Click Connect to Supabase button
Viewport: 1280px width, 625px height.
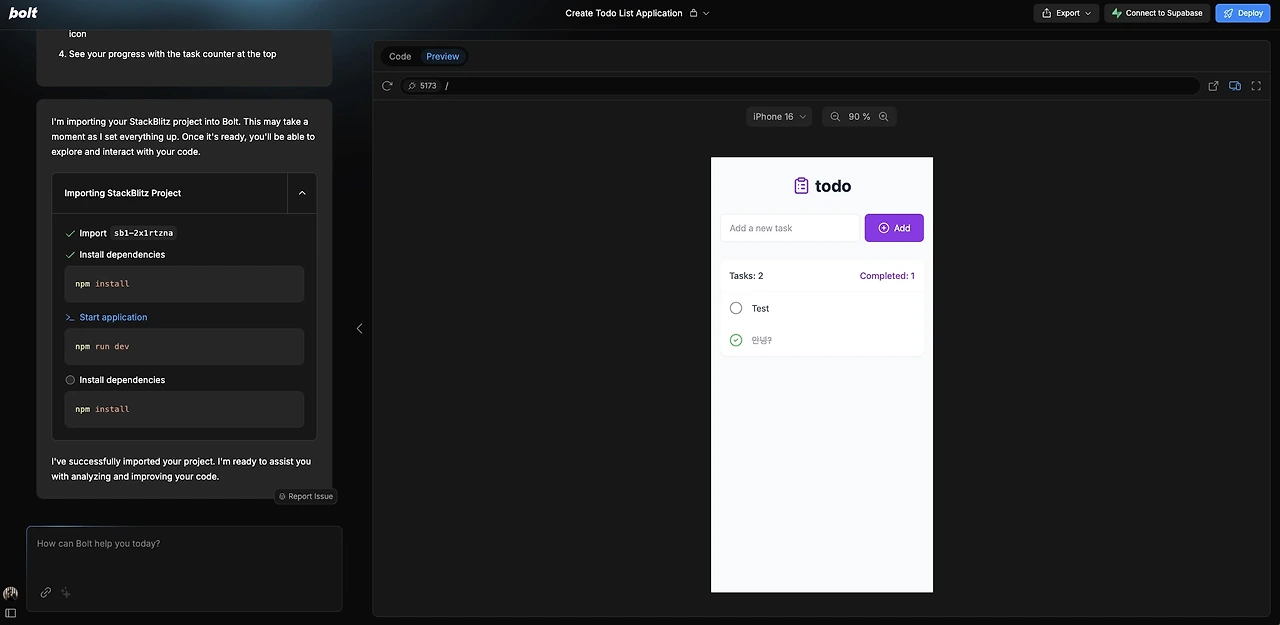click(1156, 13)
